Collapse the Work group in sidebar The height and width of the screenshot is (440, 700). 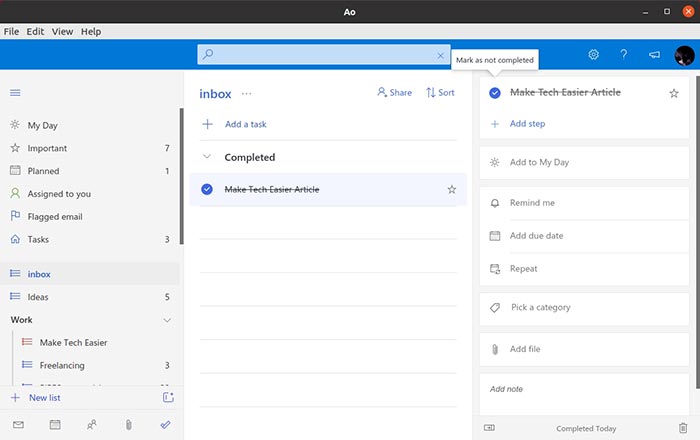pos(167,320)
